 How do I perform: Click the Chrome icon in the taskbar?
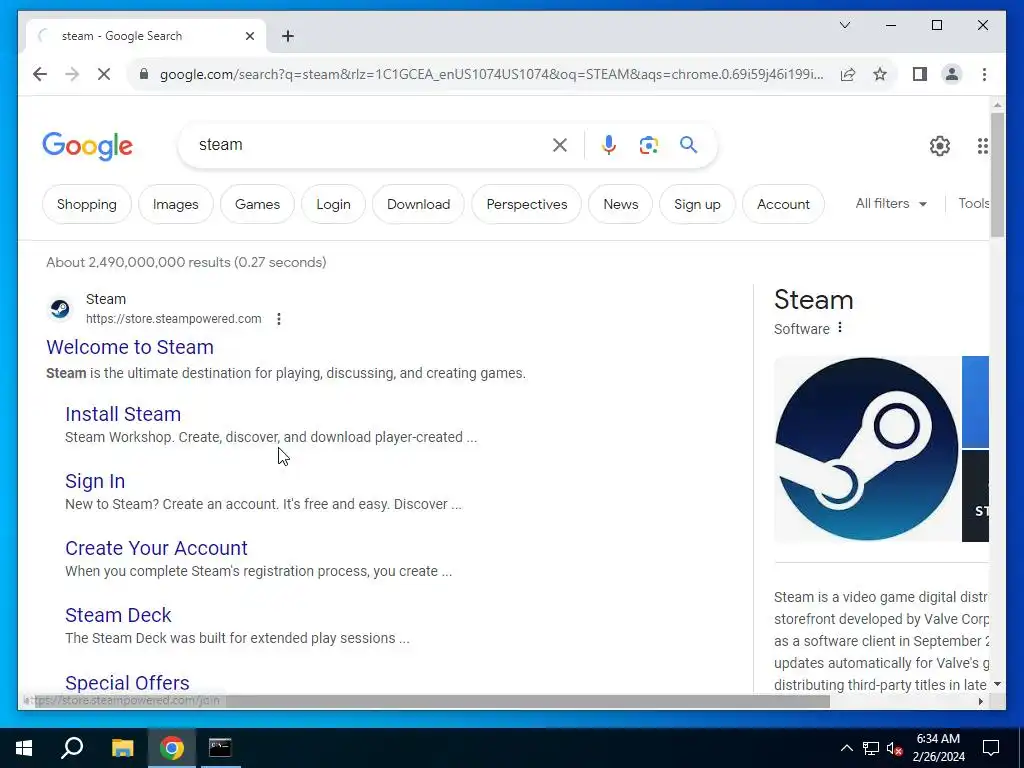click(172, 748)
